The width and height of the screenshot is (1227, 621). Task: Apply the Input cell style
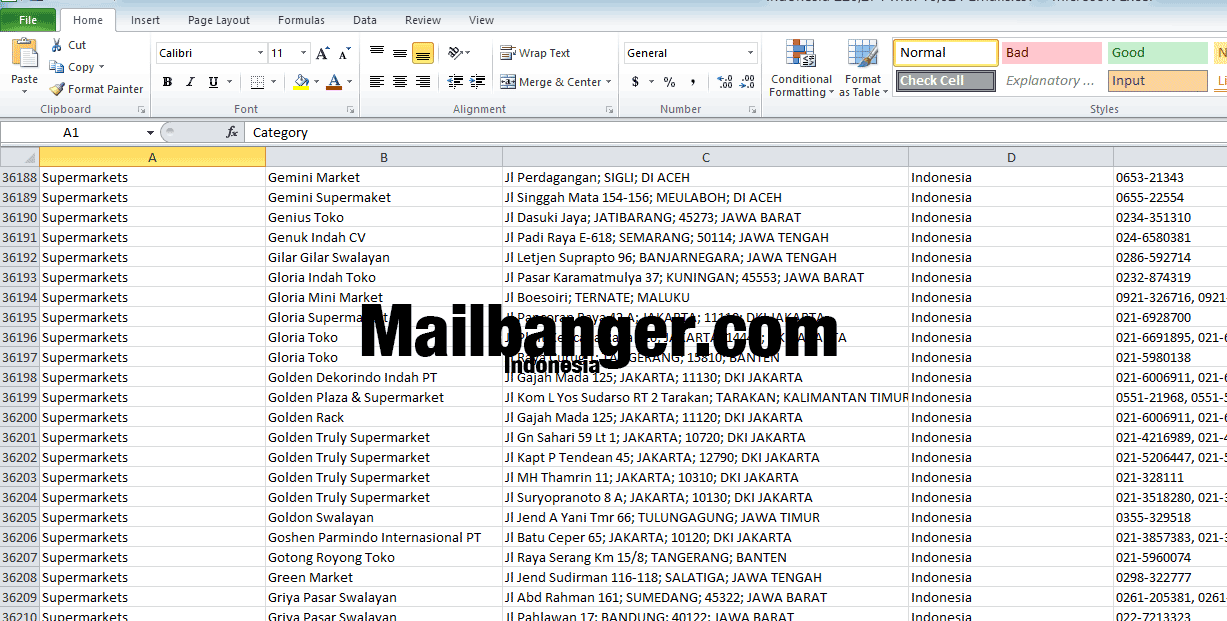coord(1158,81)
